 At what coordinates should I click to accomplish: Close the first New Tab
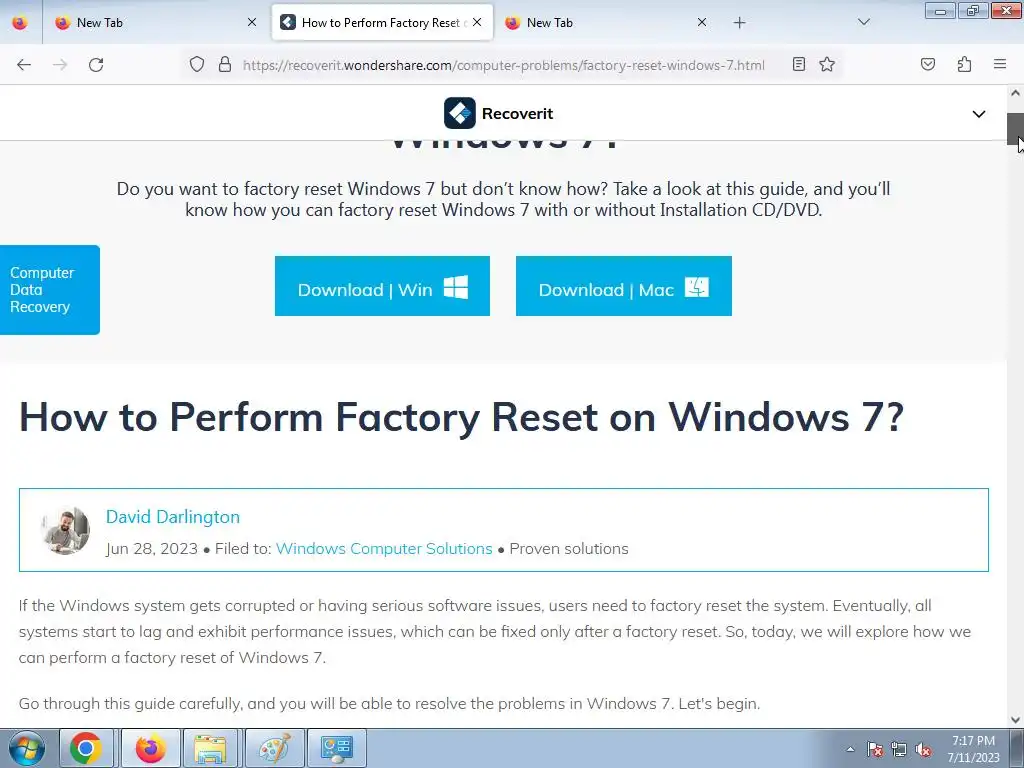pos(252,22)
